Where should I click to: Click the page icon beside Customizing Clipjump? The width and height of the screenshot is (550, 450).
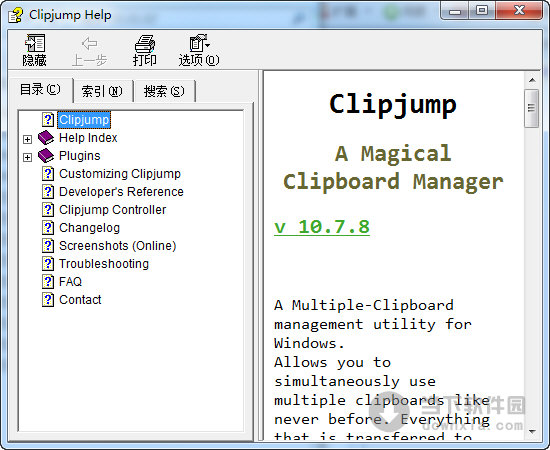point(48,174)
